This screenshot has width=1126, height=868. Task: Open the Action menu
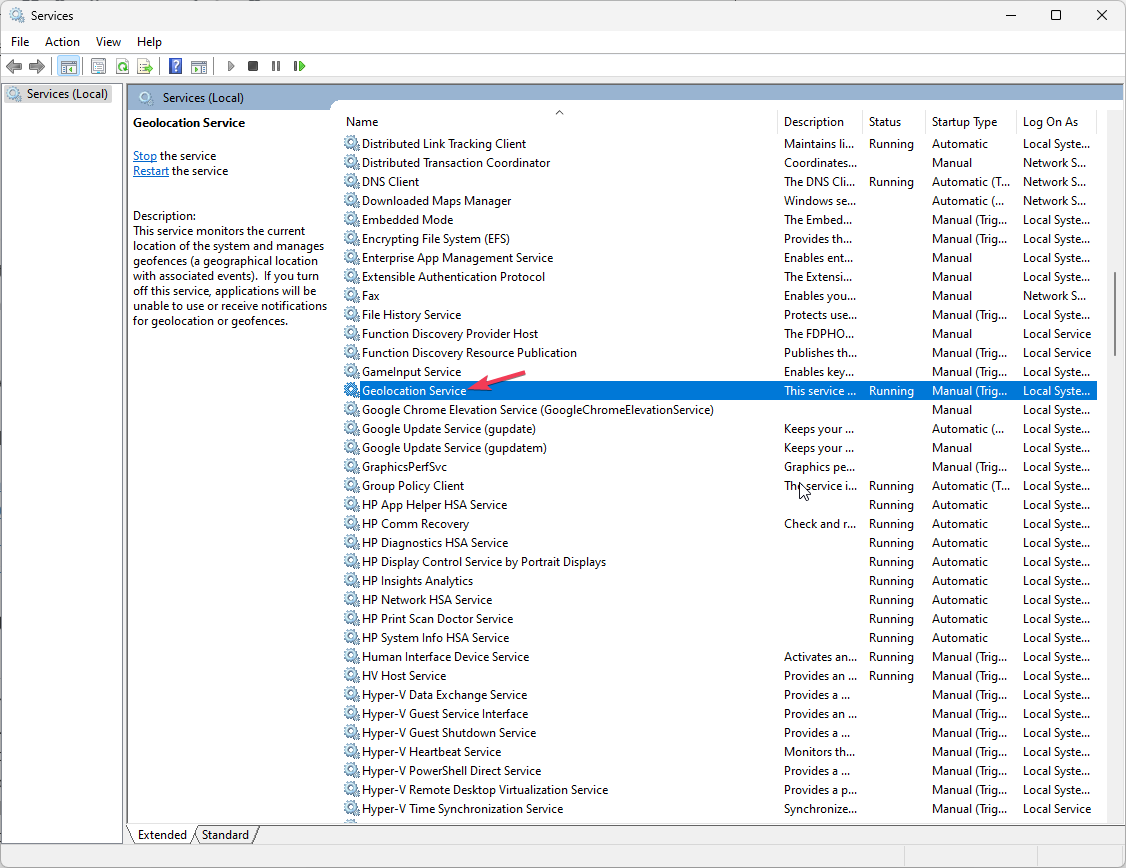(x=62, y=42)
